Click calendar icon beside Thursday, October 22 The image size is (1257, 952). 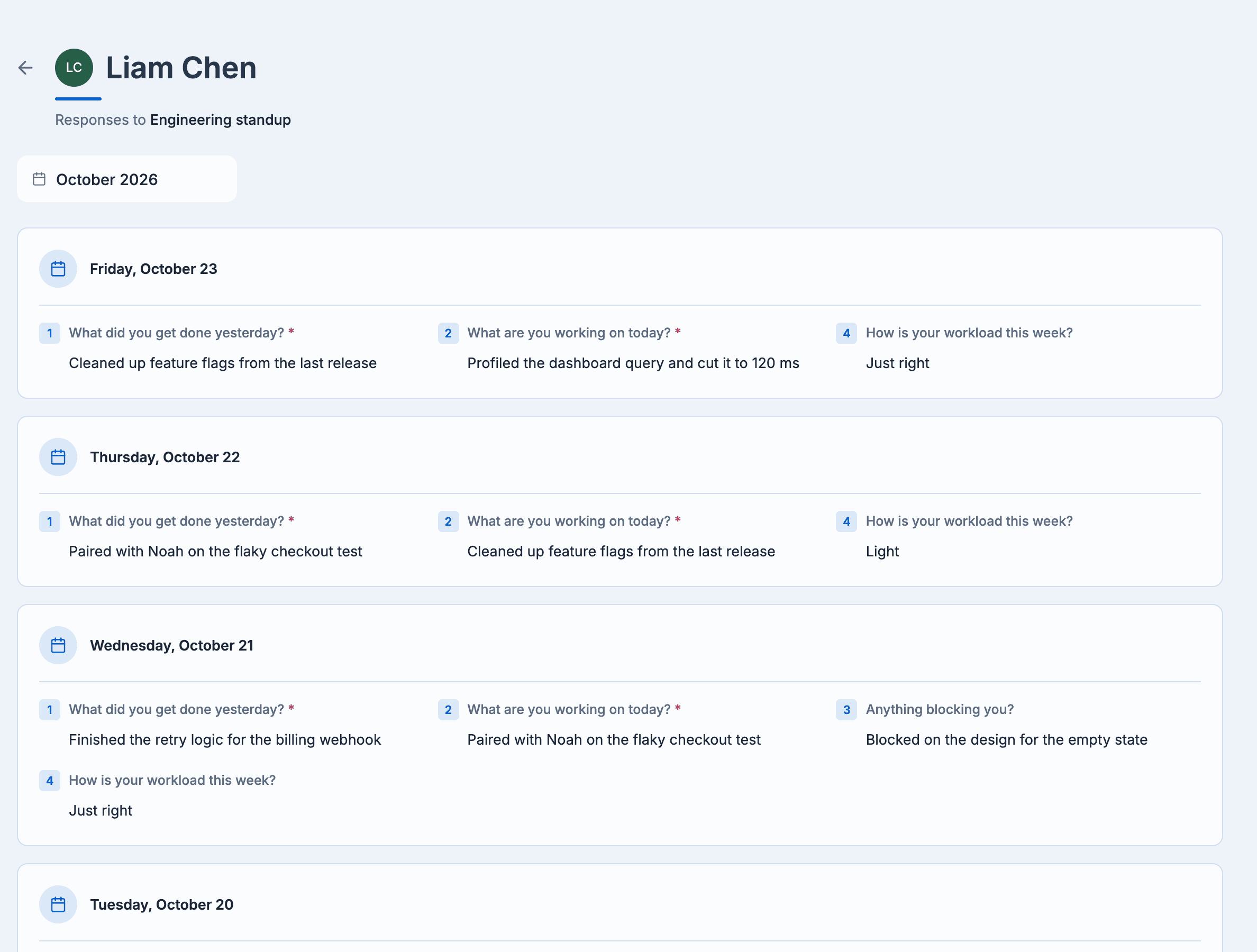[58, 457]
